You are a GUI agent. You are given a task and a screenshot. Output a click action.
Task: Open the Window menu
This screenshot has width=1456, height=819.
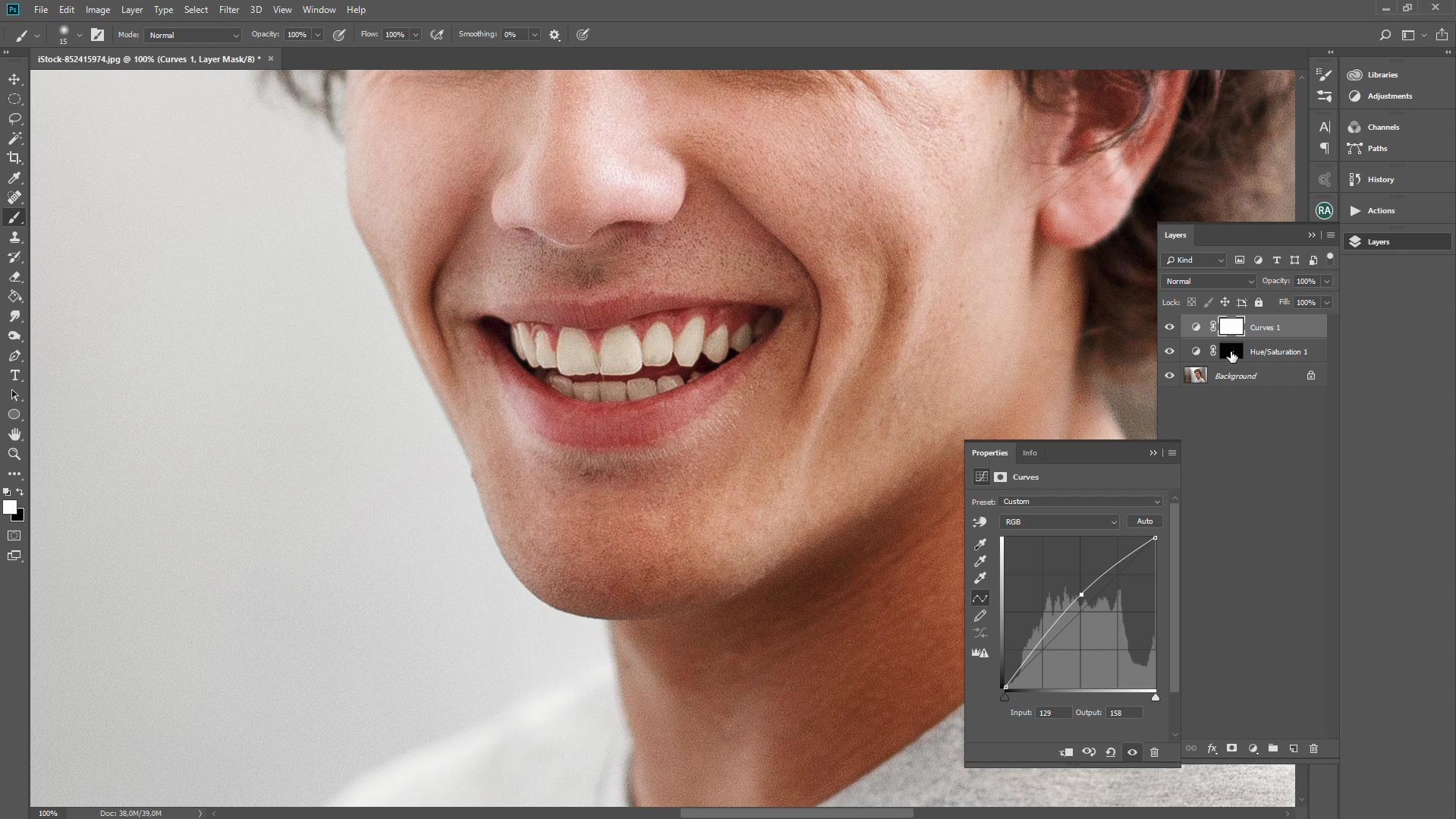(319, 10)
